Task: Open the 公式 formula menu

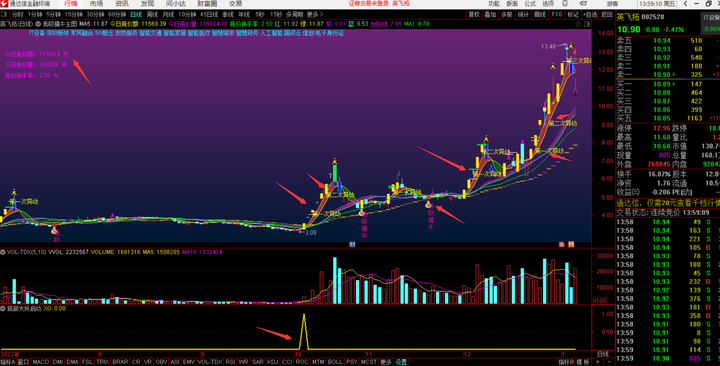Action: (530, 4)
